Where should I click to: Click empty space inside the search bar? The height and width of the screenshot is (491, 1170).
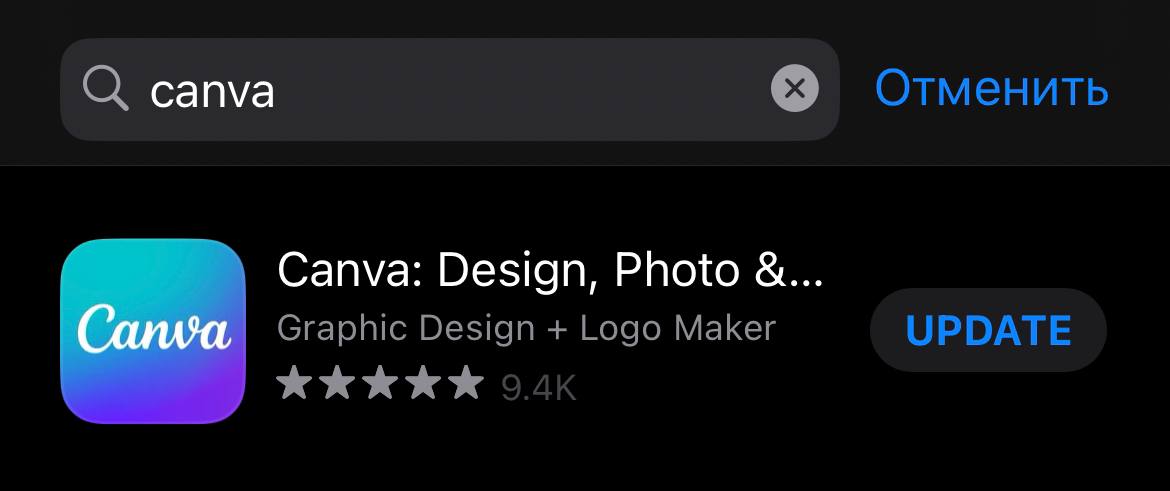(x=522, y=90)
